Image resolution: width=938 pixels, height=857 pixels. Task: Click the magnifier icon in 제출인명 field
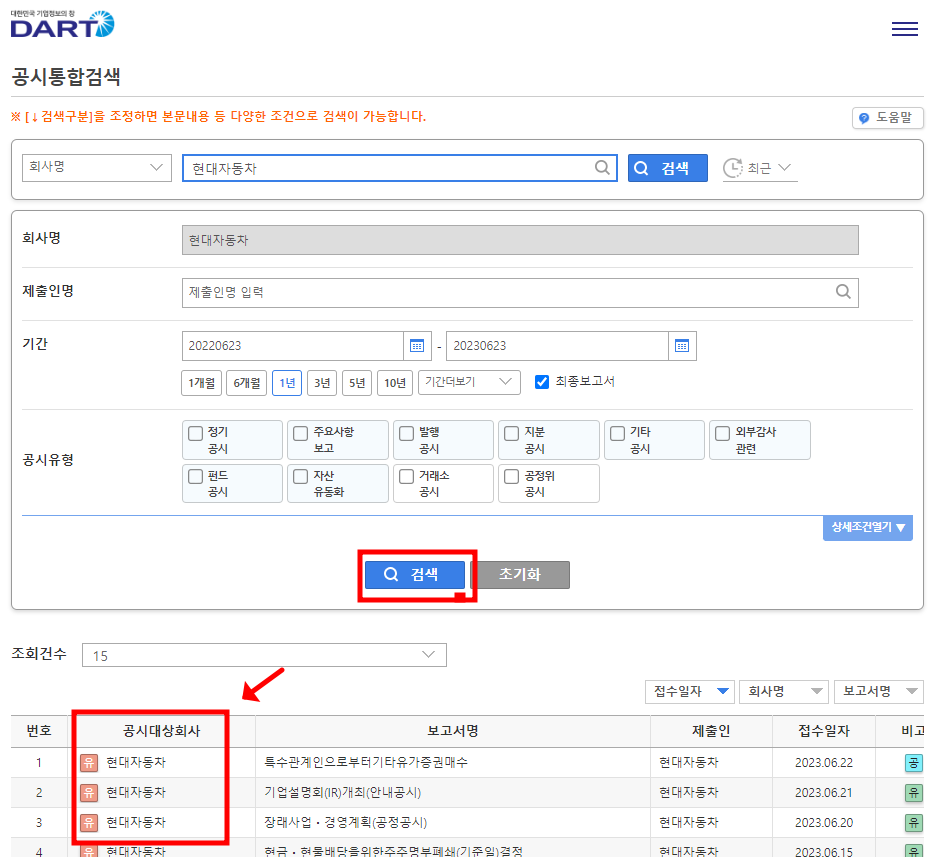[x=843, y=292]
